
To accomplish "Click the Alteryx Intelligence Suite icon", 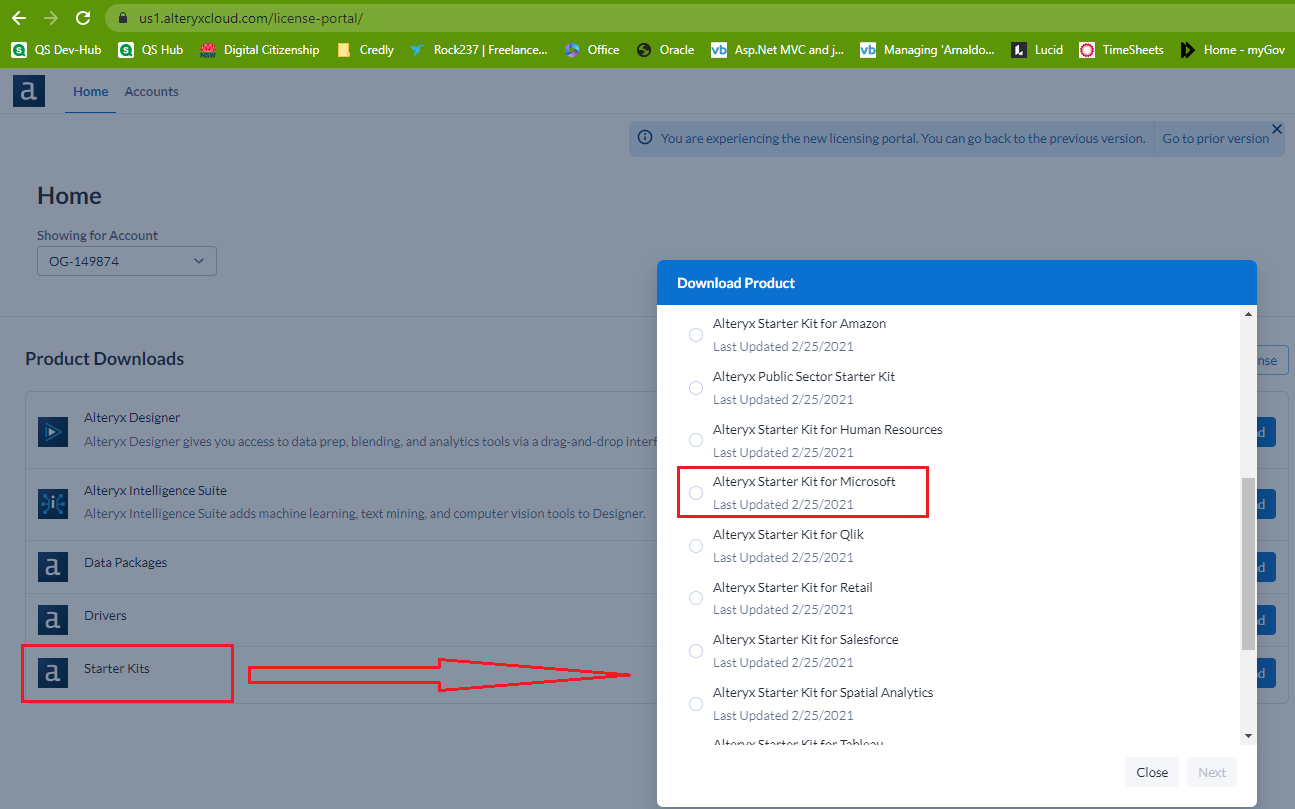I will [52, 505].
